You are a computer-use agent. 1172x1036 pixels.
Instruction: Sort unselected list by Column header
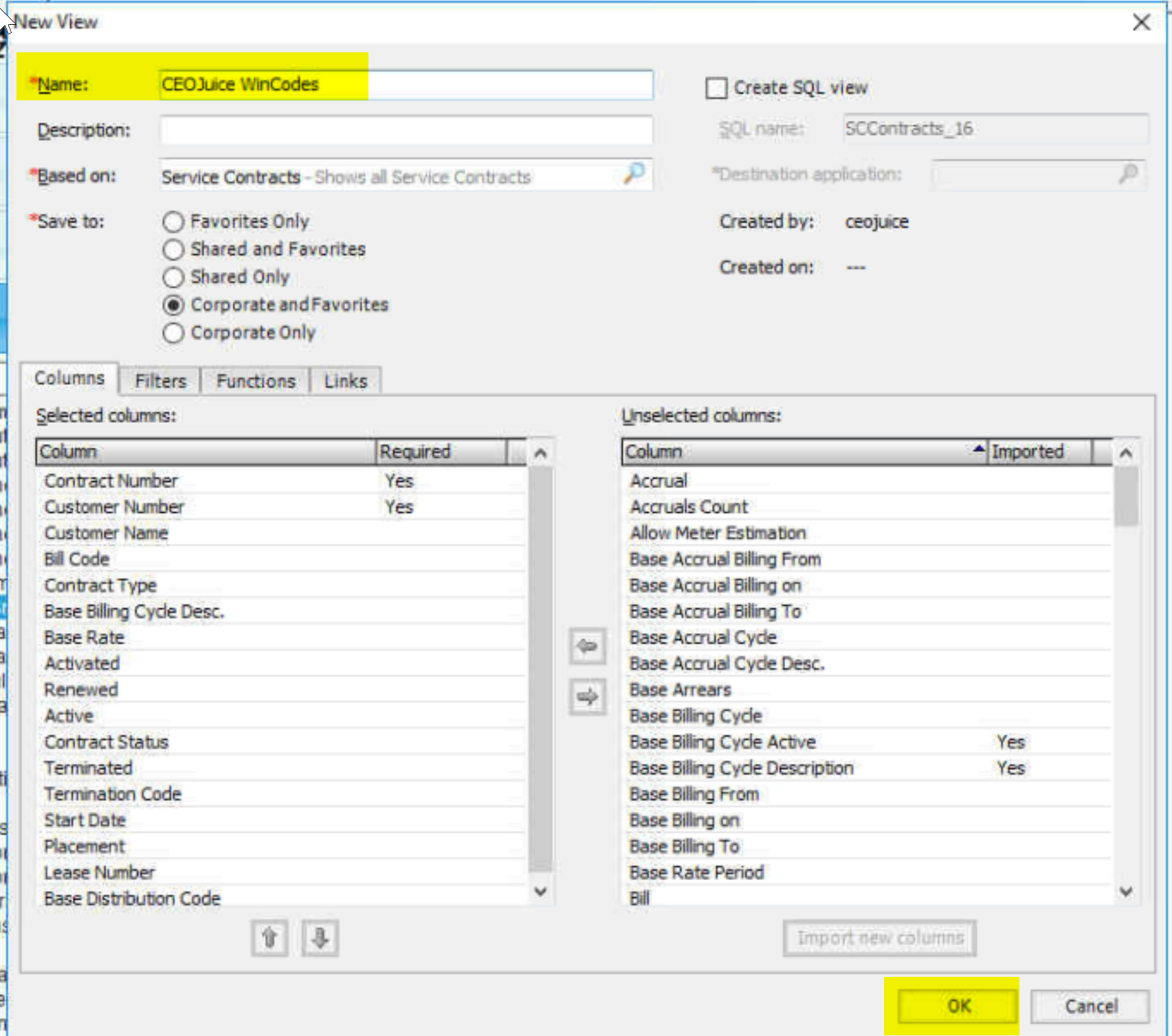[x=805, y=452]
